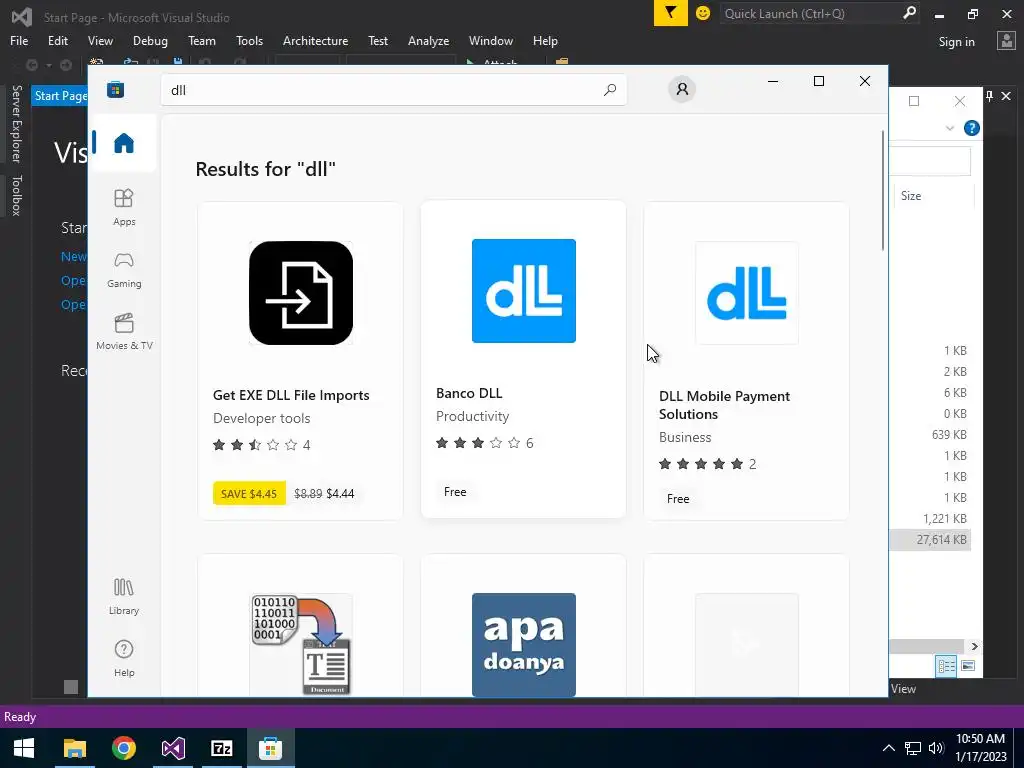Click DLL Mobile Payment Solutions title

(724, 405)
